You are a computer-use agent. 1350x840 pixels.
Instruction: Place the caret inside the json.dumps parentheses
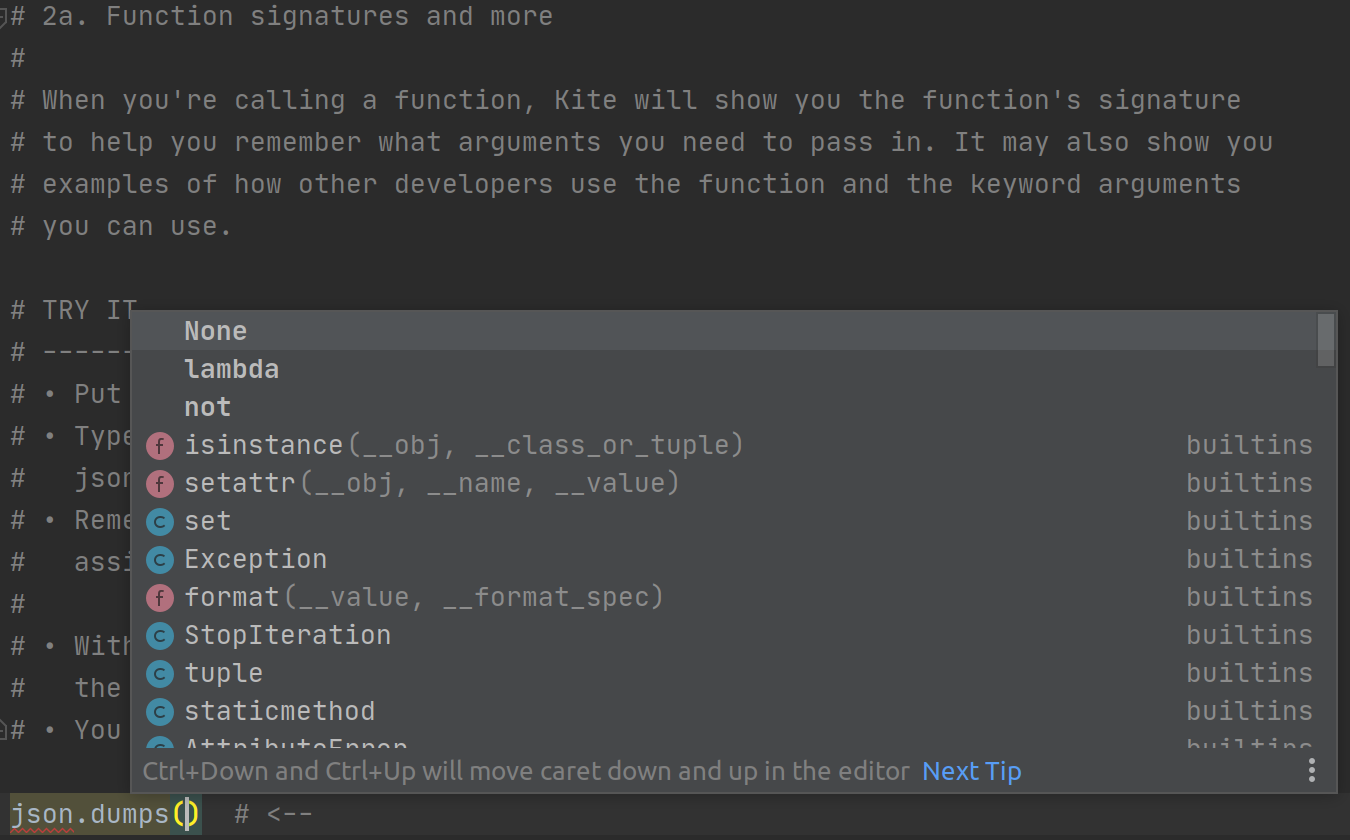pyautogui.click(x=186, y=813)
